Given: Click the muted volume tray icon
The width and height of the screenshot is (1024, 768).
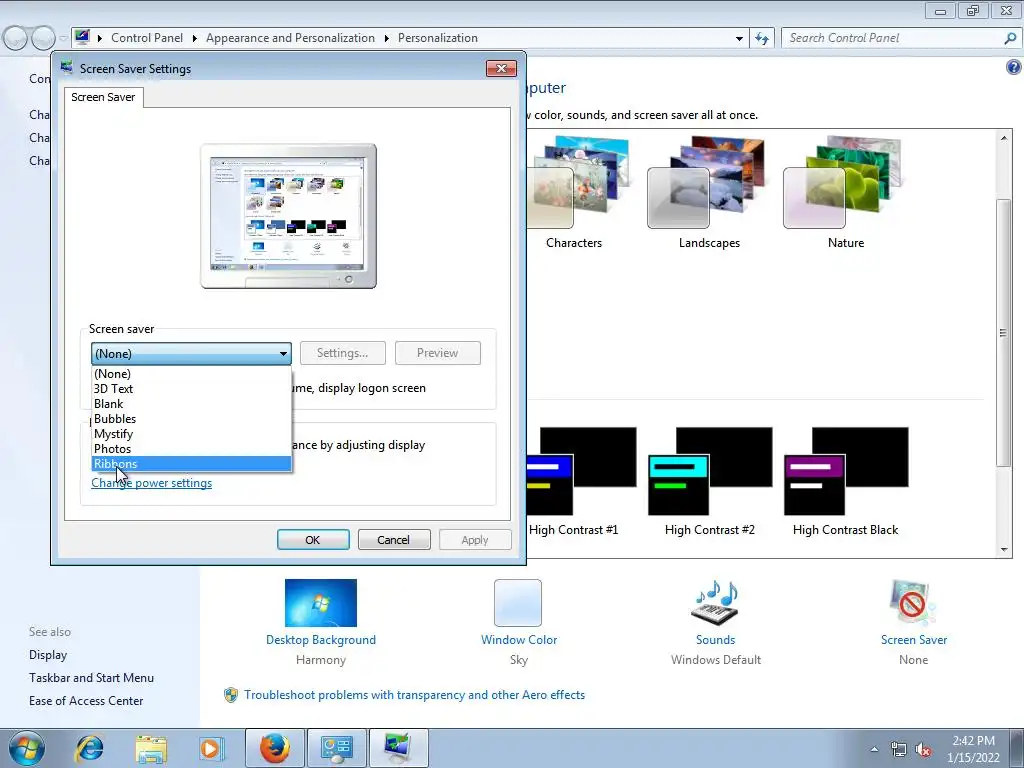Looking at the screenshot, I should tap(923, 750).
